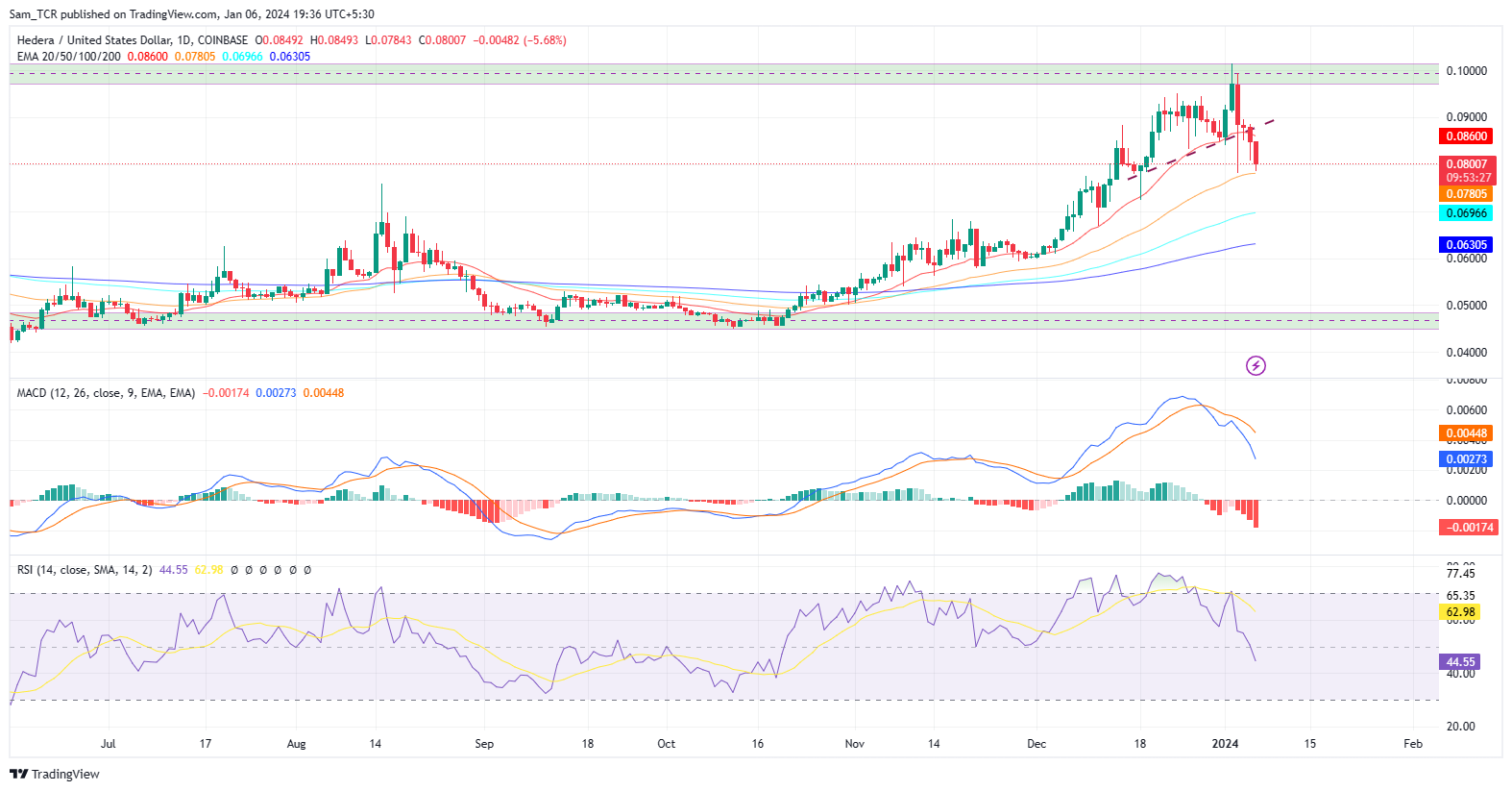1512x791 pixels.
Task: Click the 09:53:27 countdown timer on axis
Action: (1469, 178)
